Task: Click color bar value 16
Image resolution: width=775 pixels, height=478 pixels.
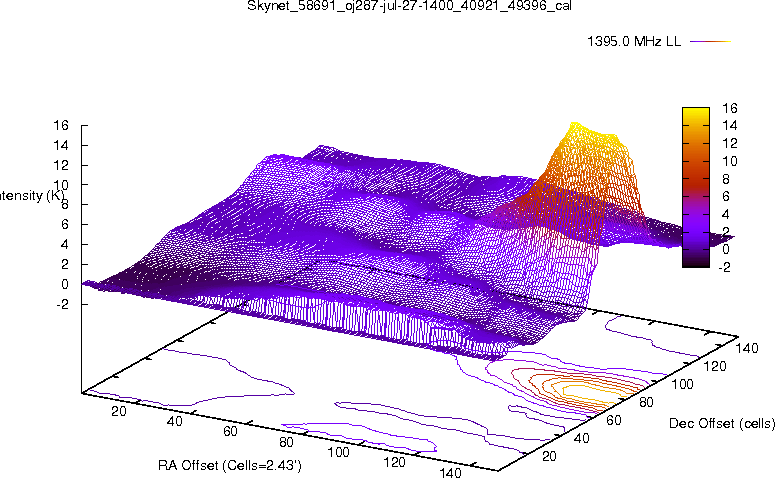Action: click(x=730, y=108)
